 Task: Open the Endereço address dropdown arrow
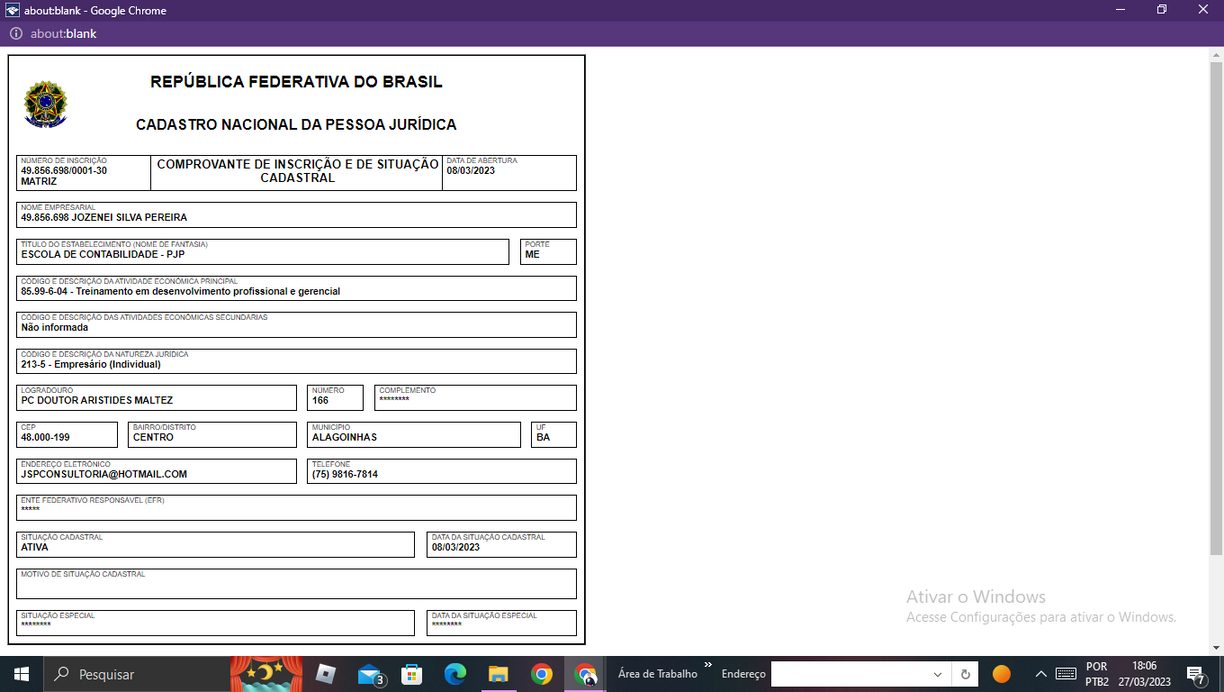(938, 674)
